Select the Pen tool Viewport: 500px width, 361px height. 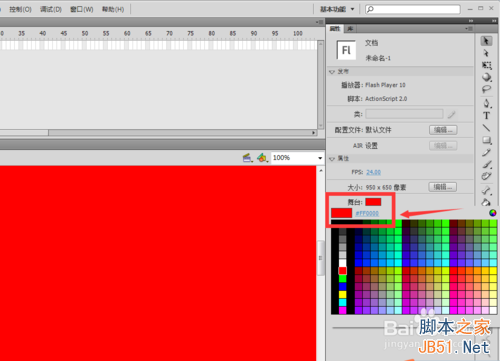tap(487, 103)
